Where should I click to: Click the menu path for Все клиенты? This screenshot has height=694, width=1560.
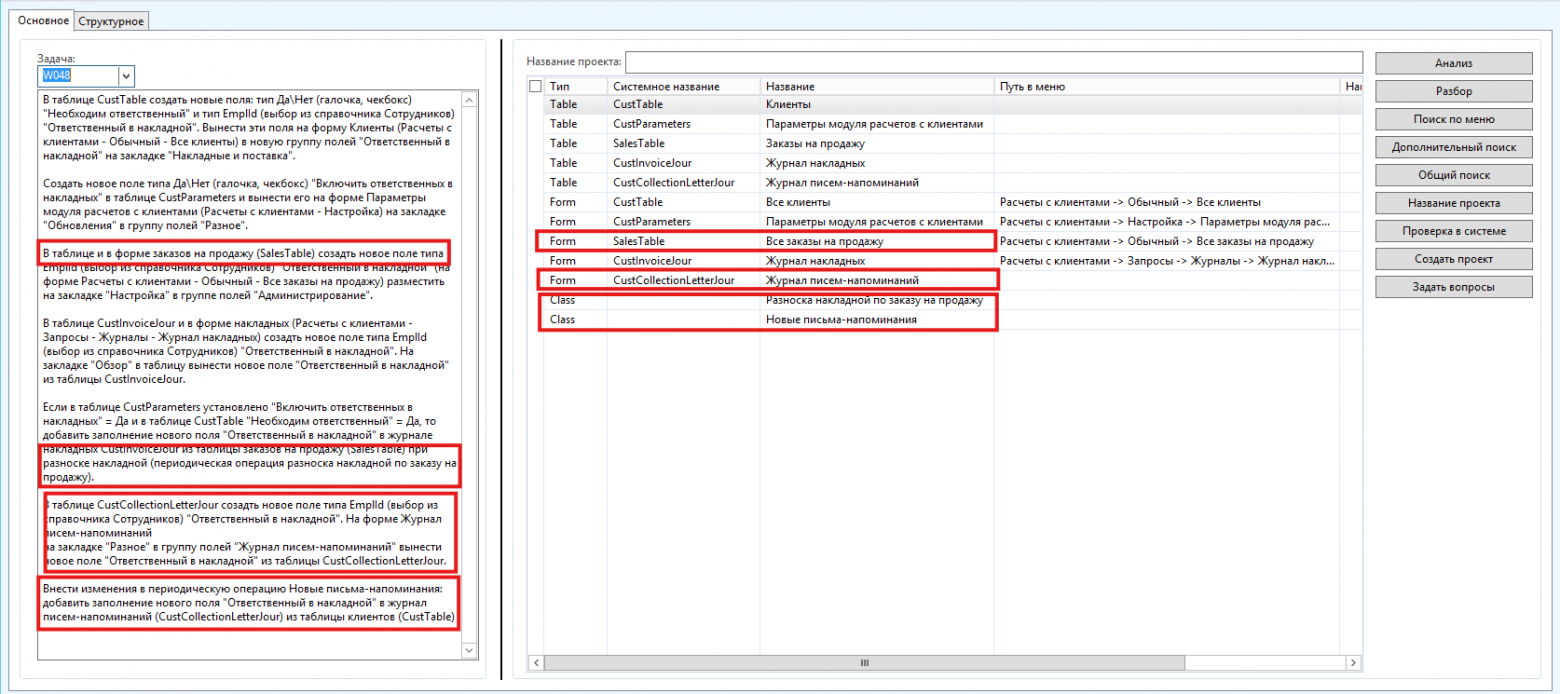(x=1167, y=202)
